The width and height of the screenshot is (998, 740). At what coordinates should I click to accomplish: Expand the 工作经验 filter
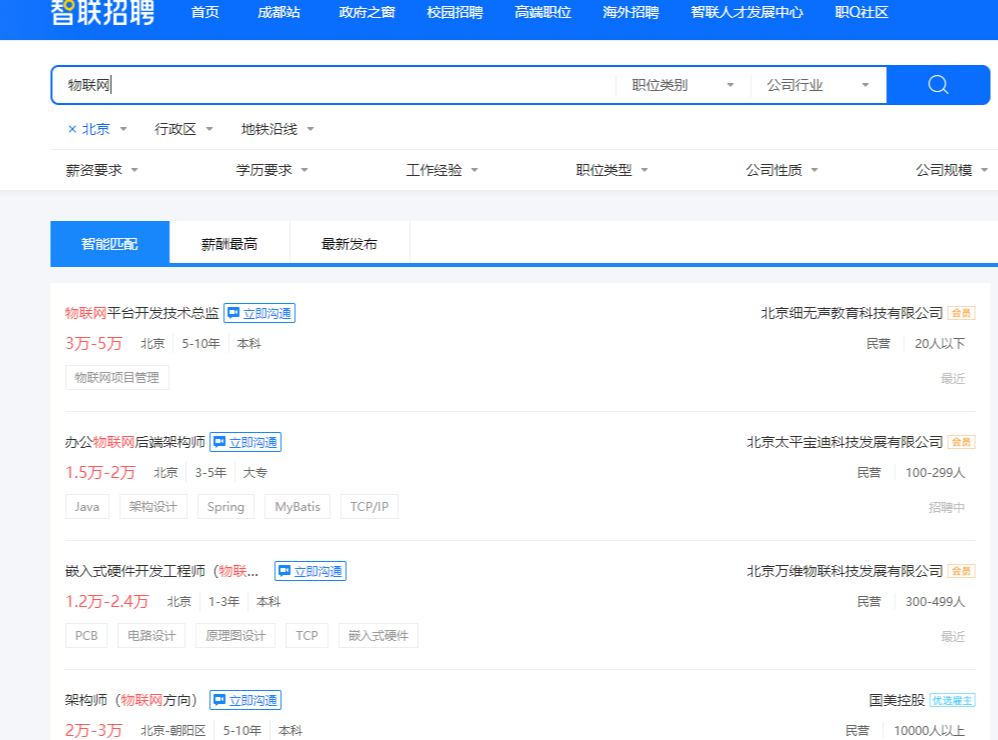coord(442,170)
